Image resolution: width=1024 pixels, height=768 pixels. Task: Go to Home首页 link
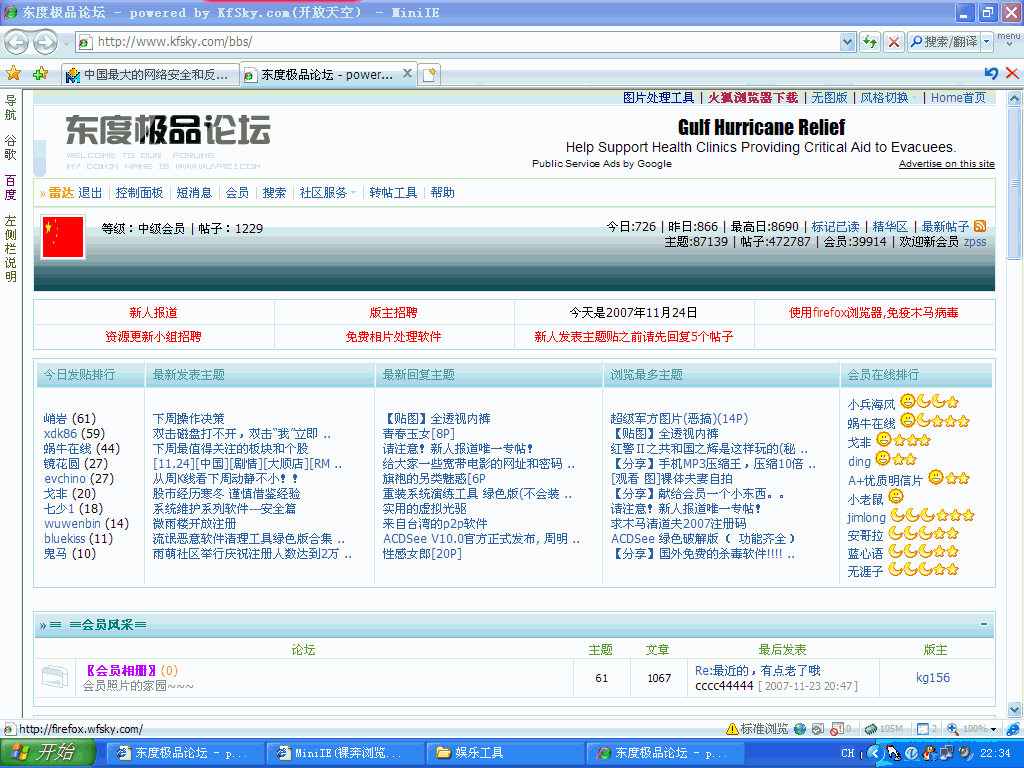click(958, 97)
